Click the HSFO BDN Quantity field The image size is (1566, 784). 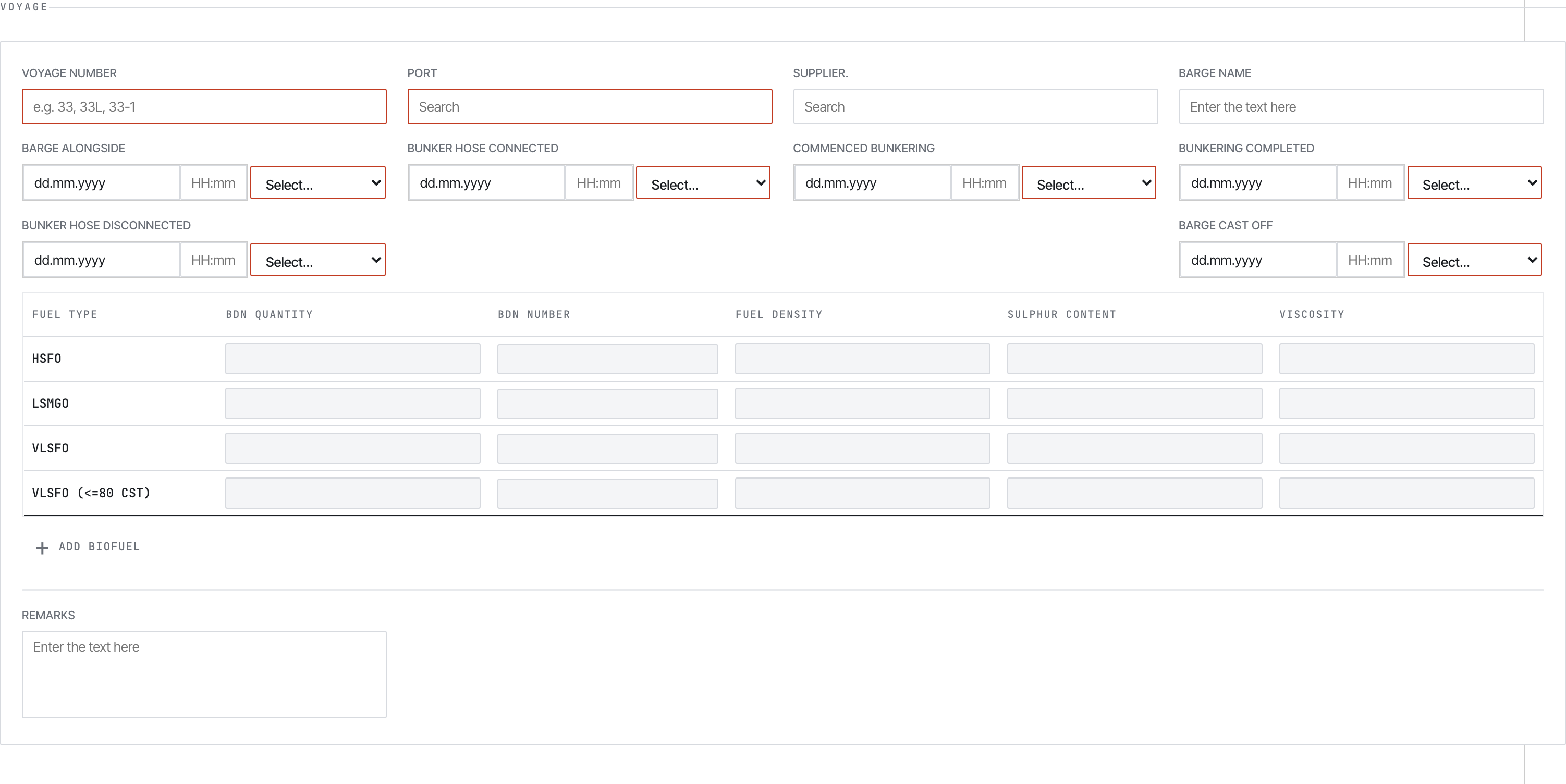click(352, 359)
